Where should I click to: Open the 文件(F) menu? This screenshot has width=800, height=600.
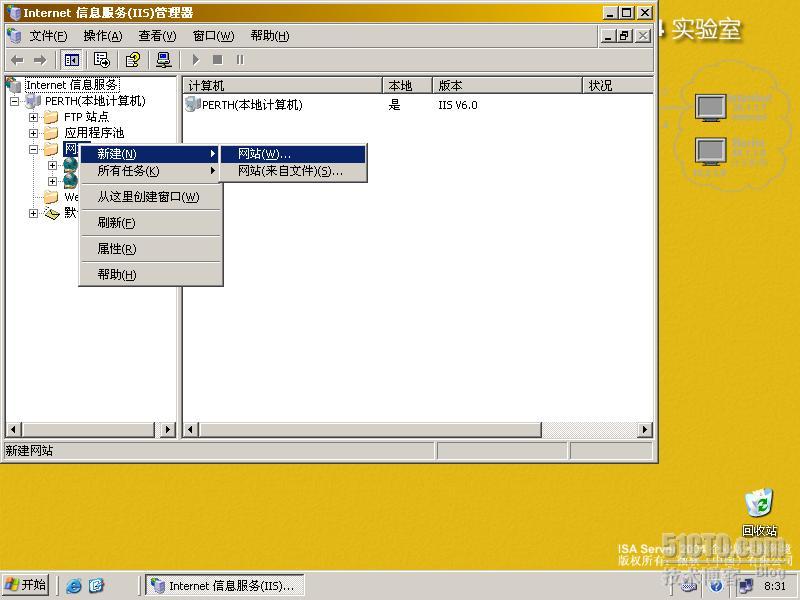click(48, 36)
